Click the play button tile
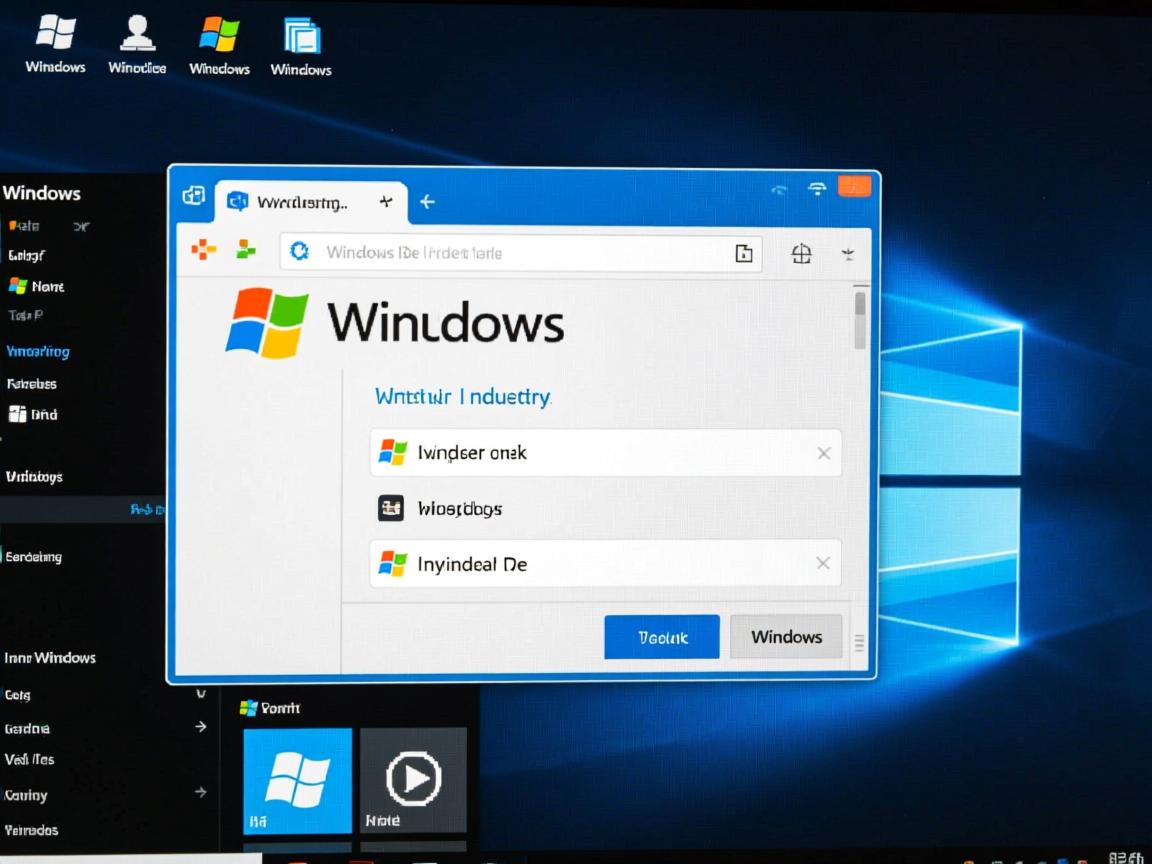The width and height of the screenshot is (1152, 864). pyautogui.click(x=413, y=780)
